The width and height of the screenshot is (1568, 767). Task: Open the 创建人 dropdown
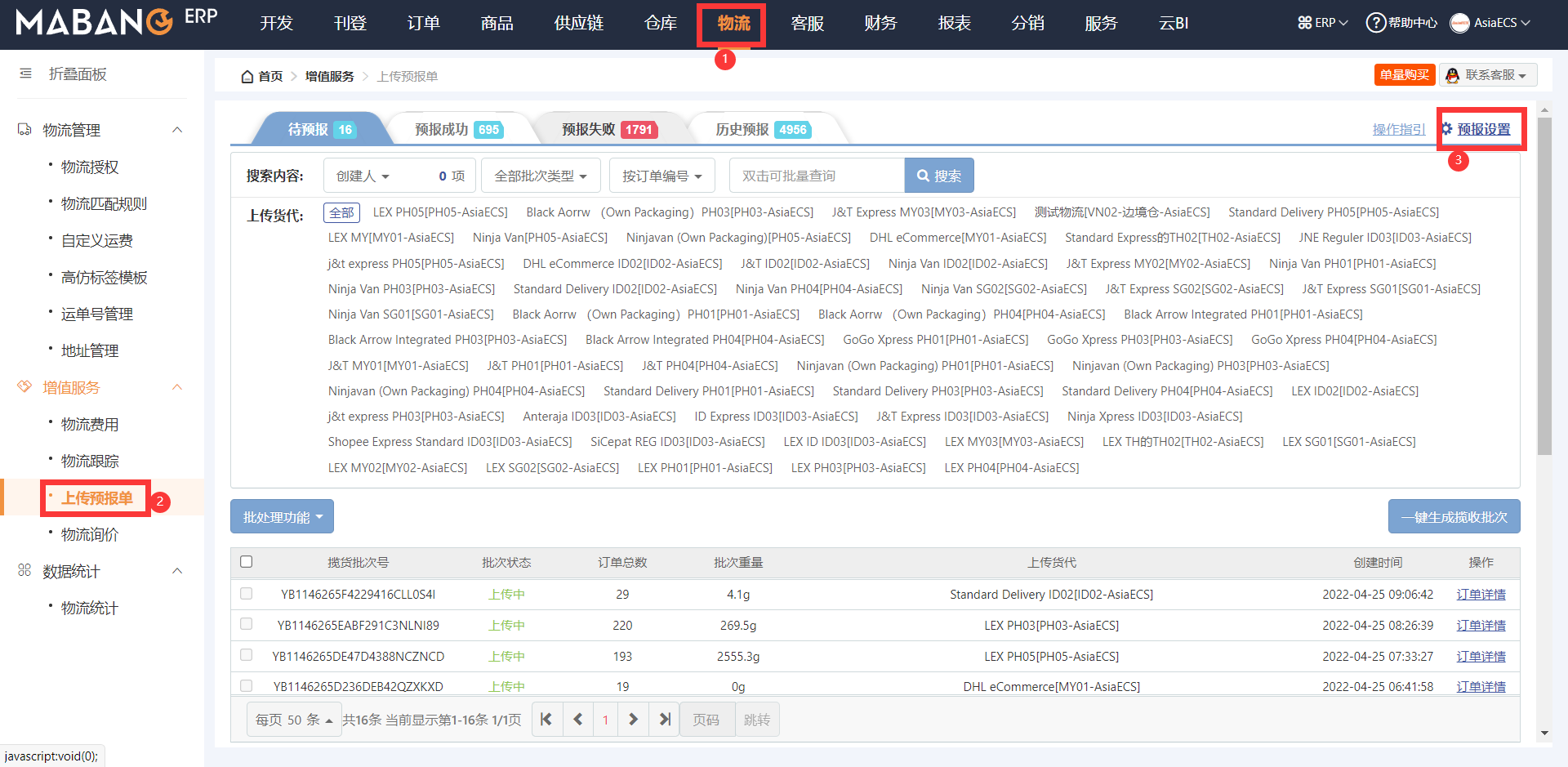[x=400, y=176]
